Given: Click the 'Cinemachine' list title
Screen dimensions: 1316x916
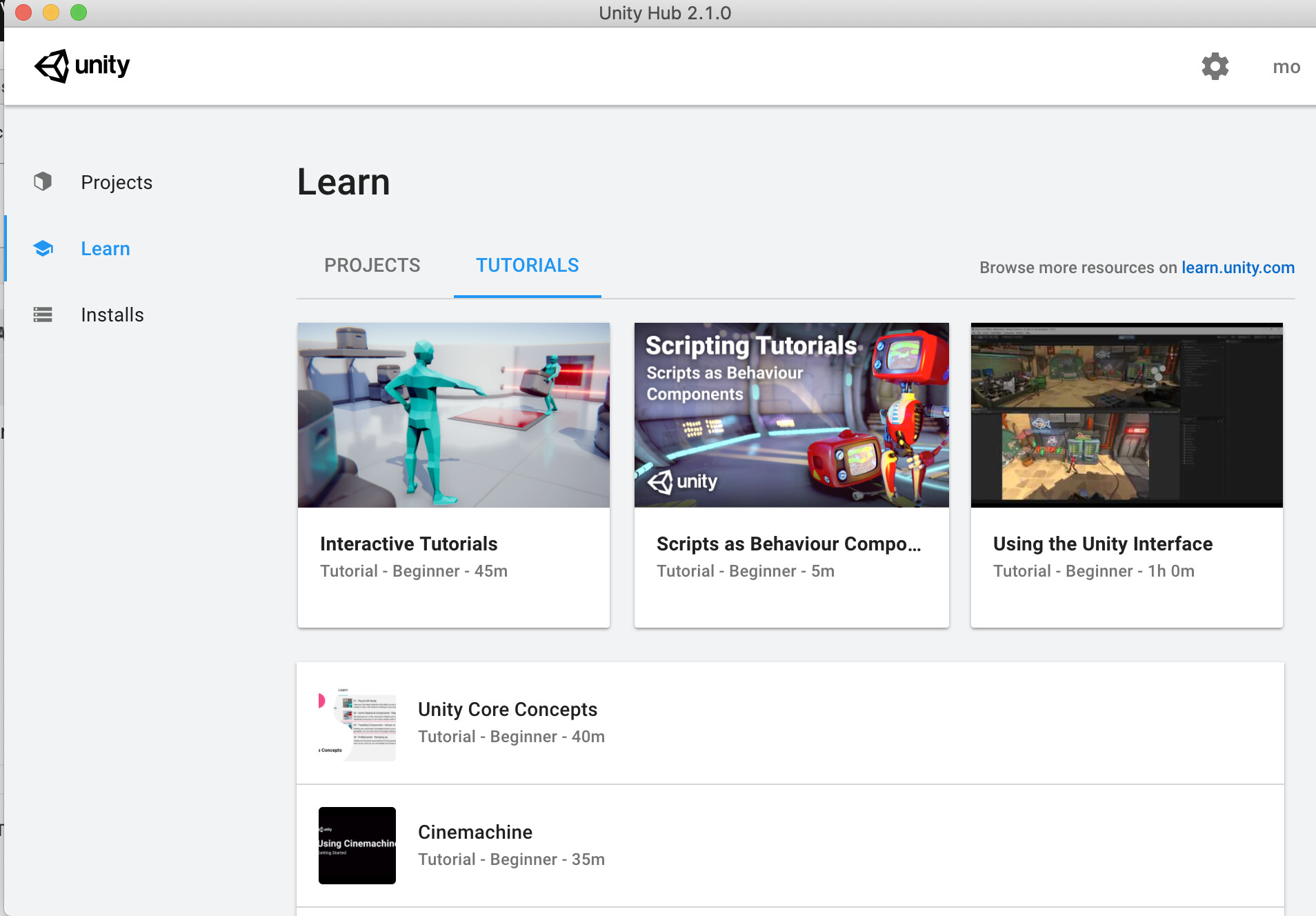Looking at the screenshot, I should pos(475,833).
